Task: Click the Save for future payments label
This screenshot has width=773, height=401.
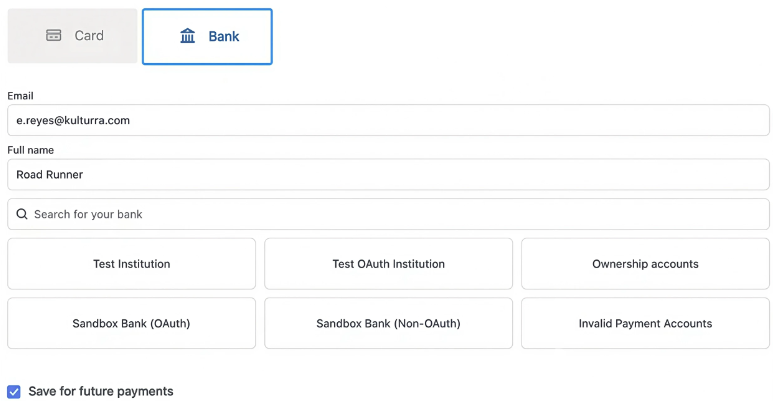Action: [101, 392]
